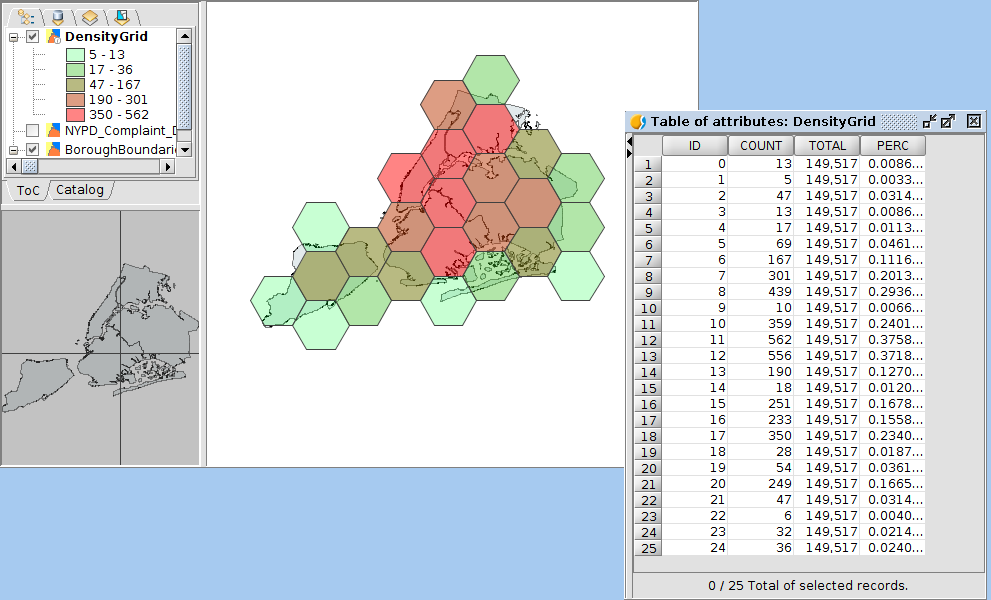Collapse the BoroughBoundaries tree node

[x=15, y=150]
